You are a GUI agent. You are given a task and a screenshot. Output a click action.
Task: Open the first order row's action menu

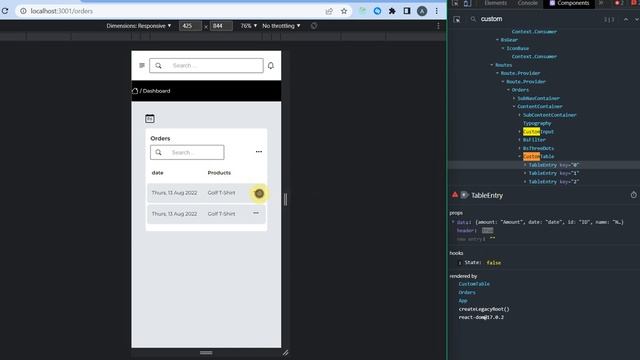pos(259,193)
